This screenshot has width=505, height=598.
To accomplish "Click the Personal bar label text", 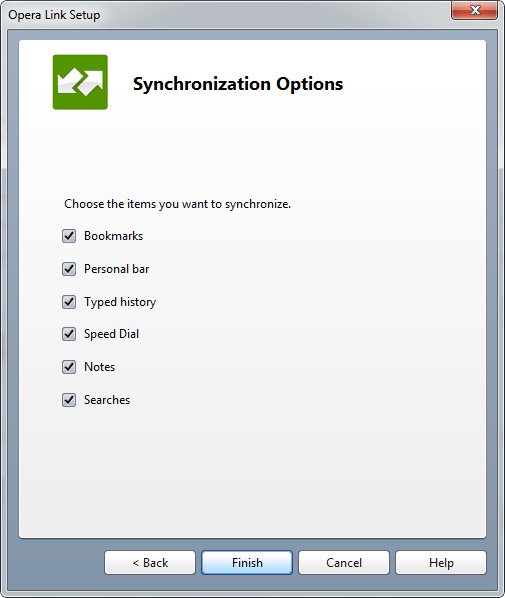I will pyautogui.click(x=117, y=269).
